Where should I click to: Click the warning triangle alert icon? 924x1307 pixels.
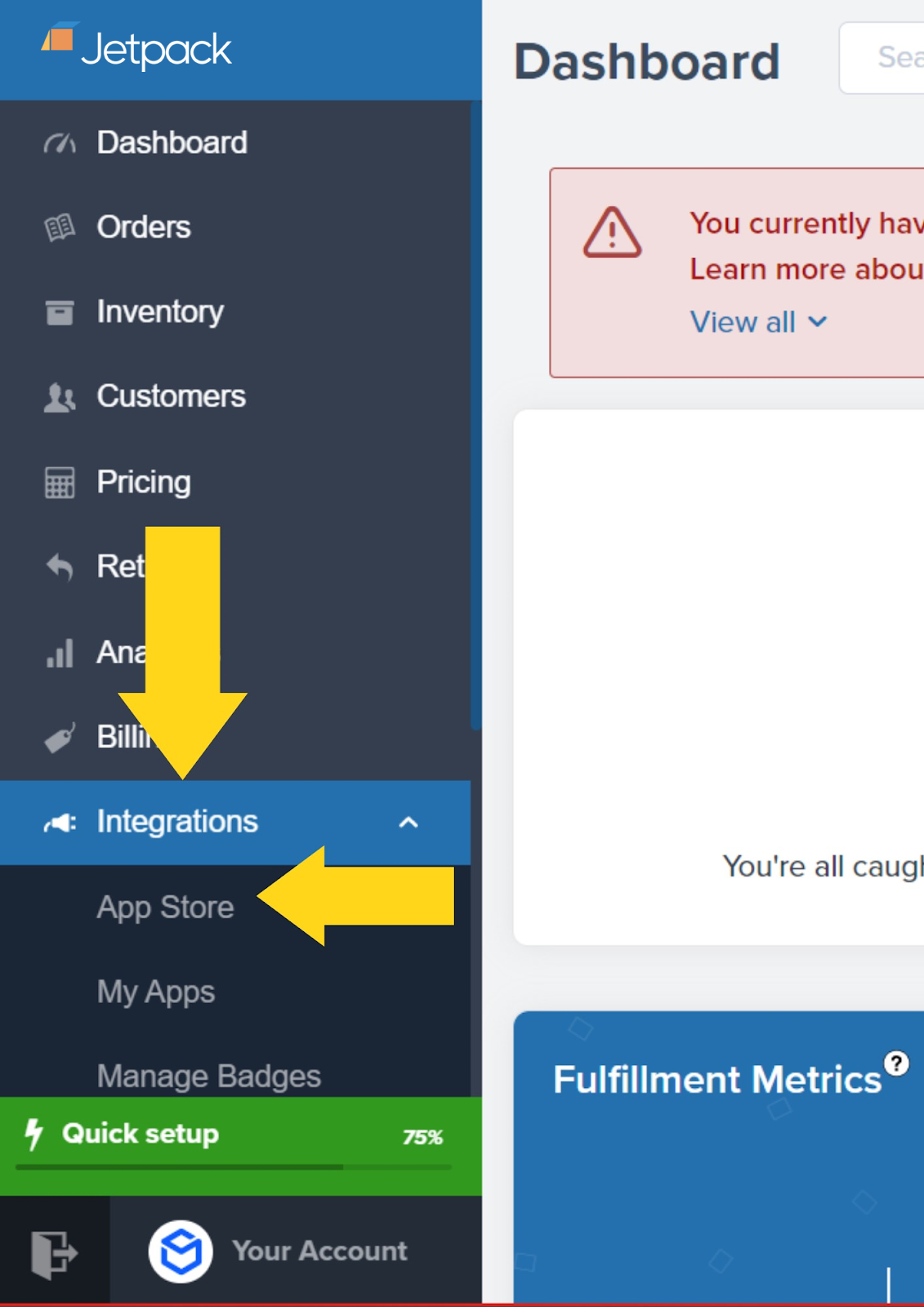pos(612,233)
